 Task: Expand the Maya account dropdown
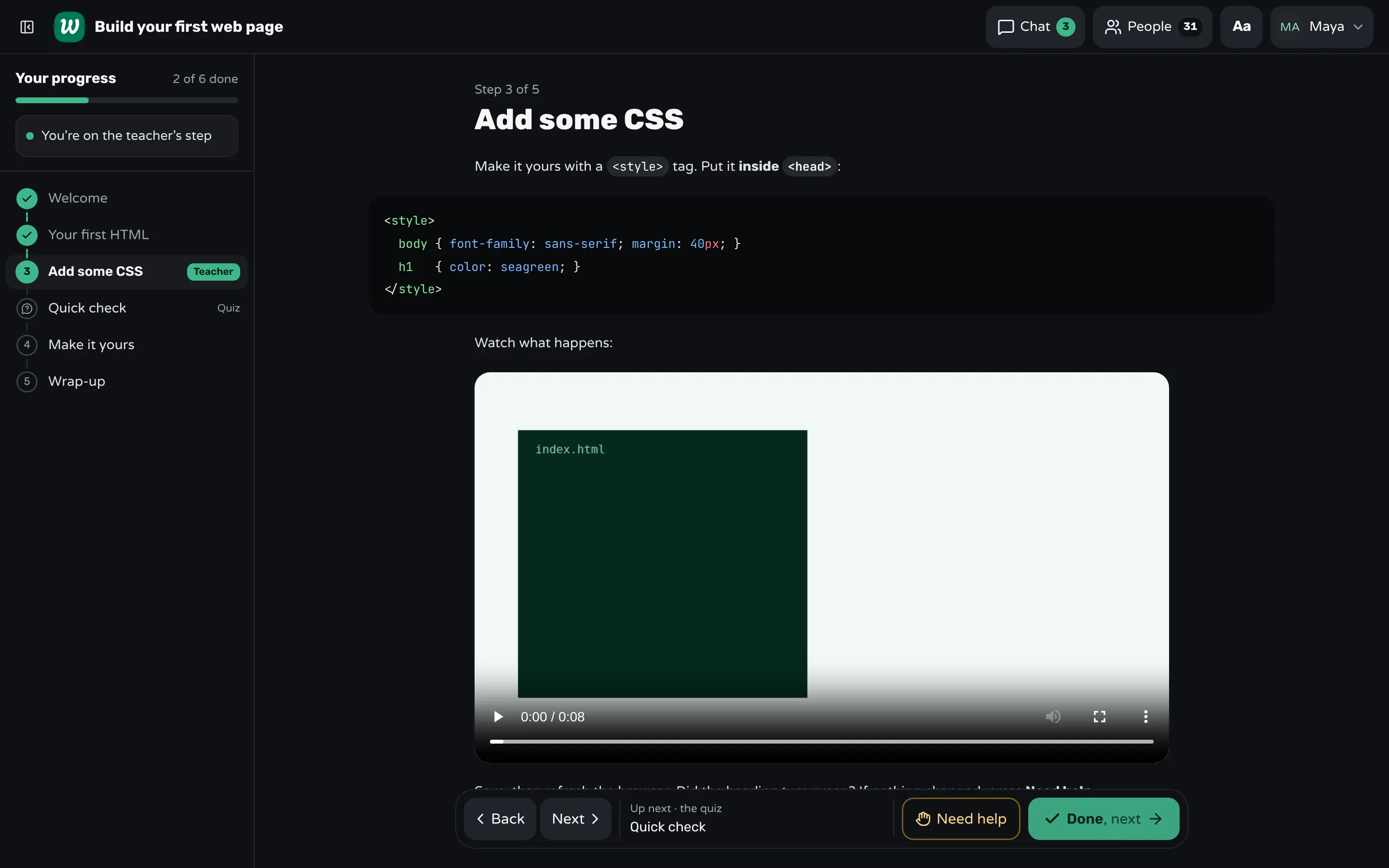1321,27
